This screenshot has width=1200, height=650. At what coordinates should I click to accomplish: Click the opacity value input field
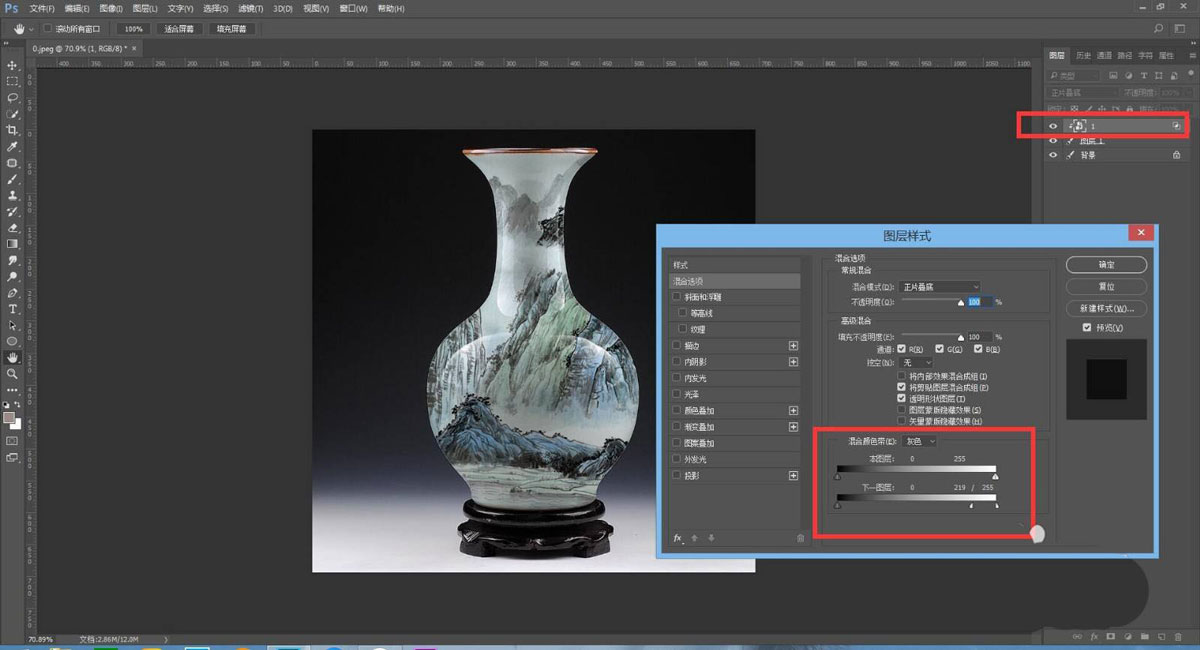(980, 301)
